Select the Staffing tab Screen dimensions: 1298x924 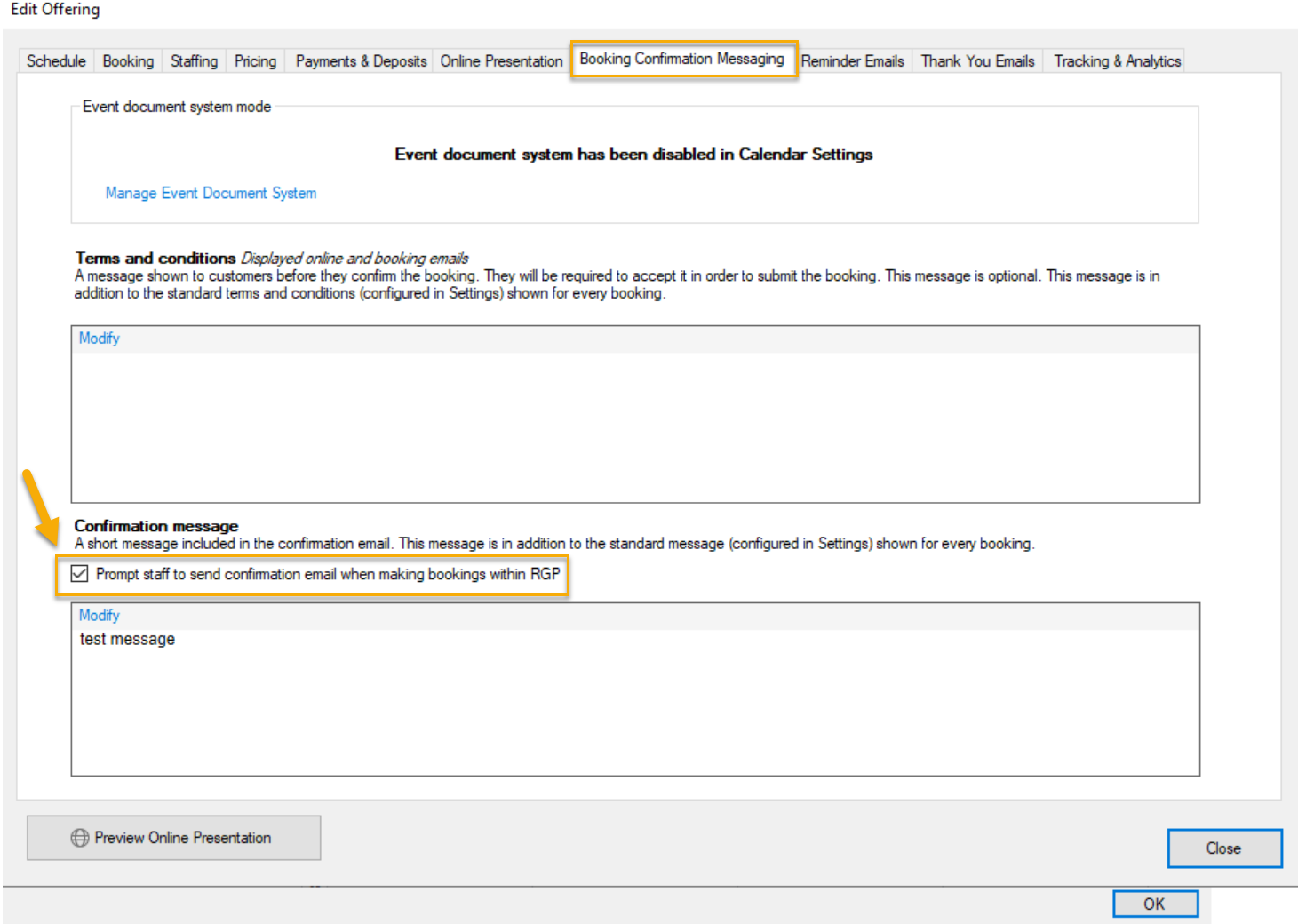point(194,61)
